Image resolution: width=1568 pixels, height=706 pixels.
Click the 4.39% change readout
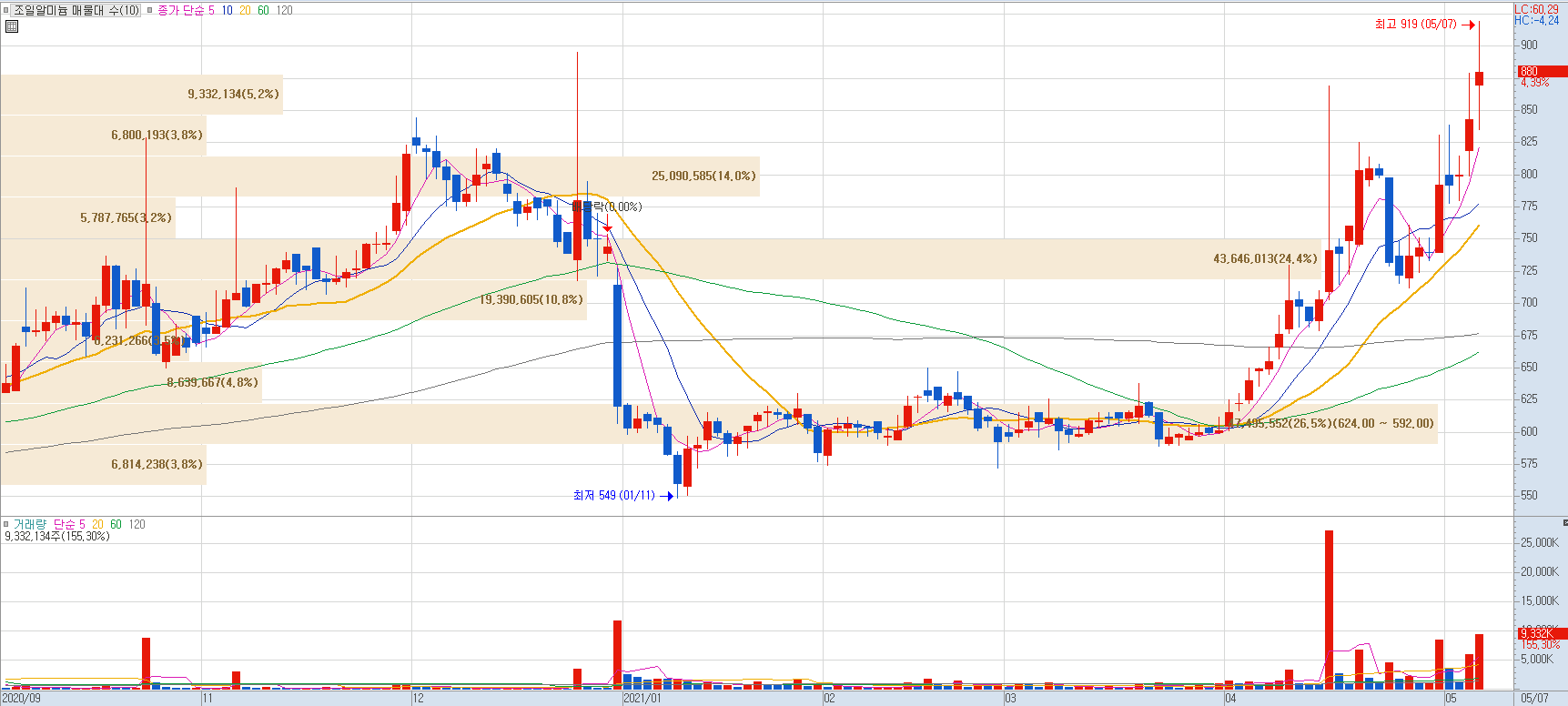(x=1535, y=82)
